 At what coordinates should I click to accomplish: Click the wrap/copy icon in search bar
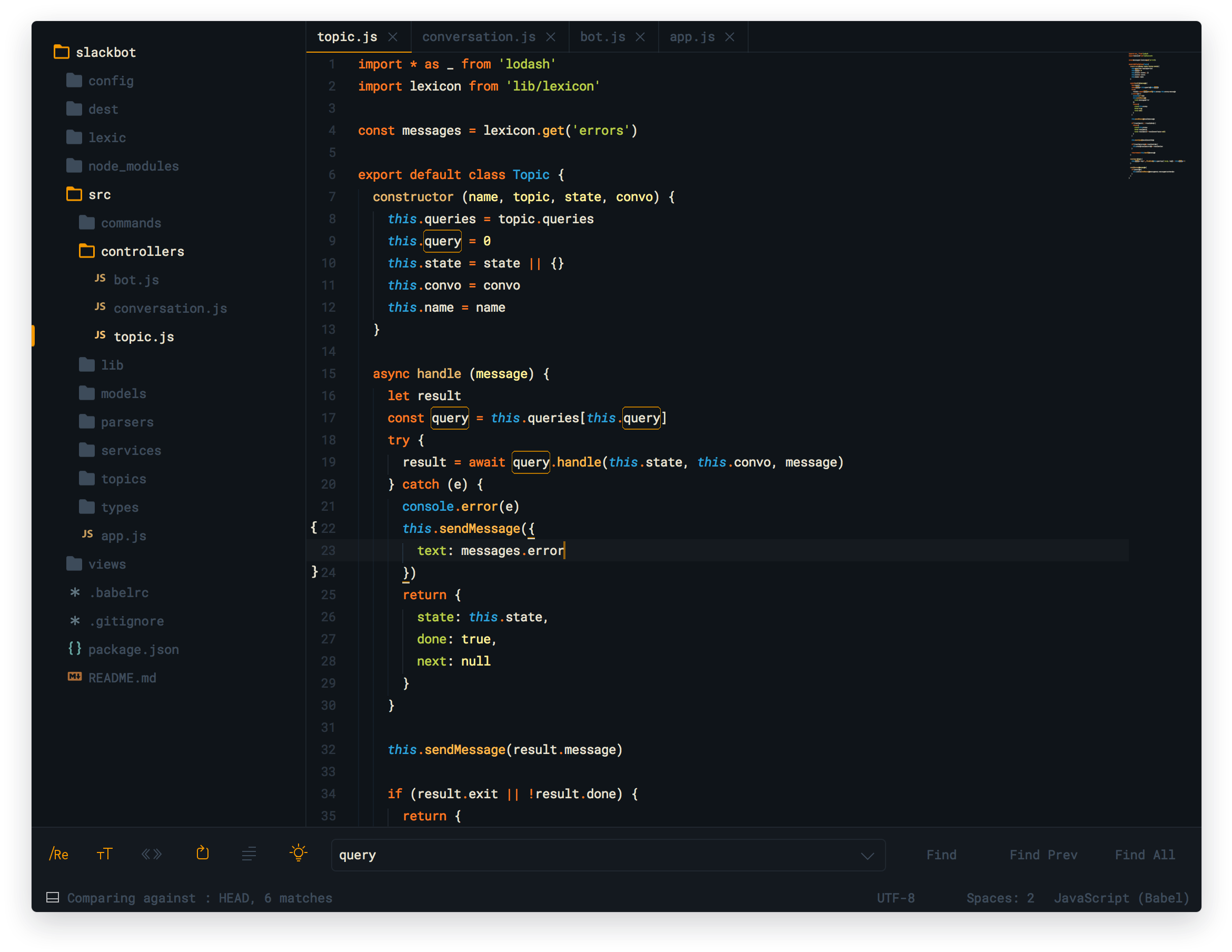tap(202, 853)
